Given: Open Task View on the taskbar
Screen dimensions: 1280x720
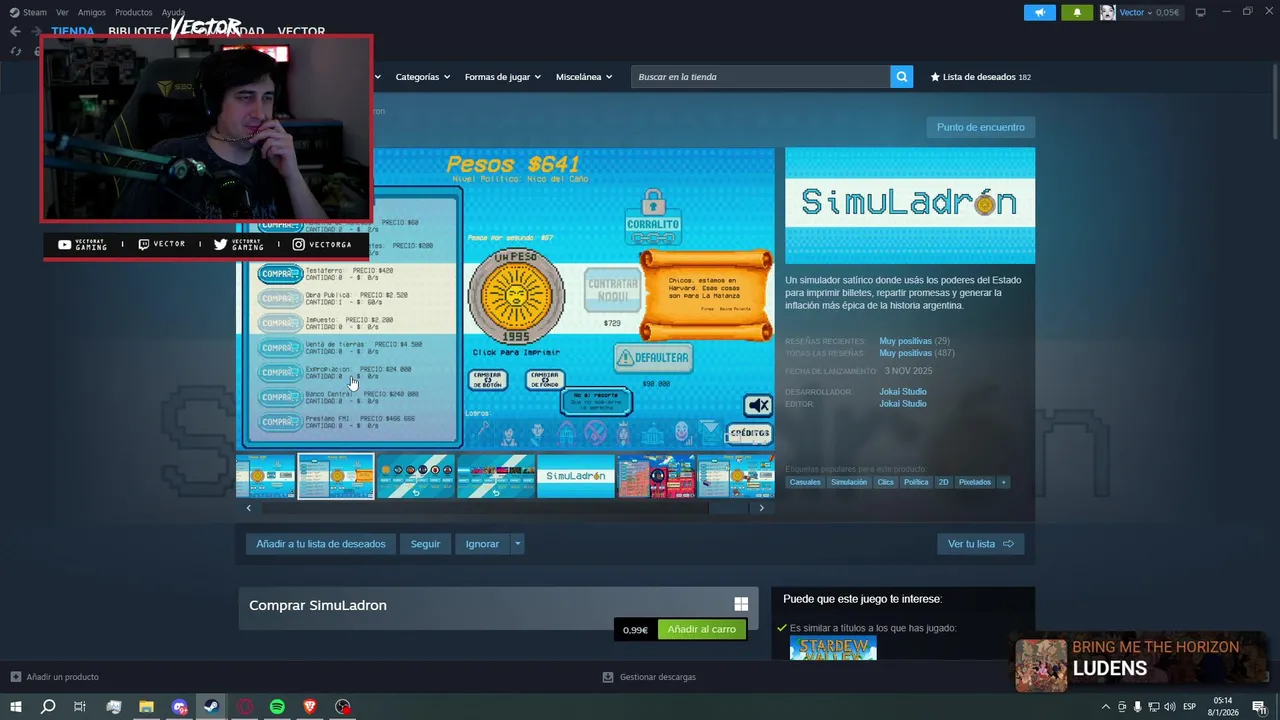Looking at the screenshot, I should coord(80,707).
